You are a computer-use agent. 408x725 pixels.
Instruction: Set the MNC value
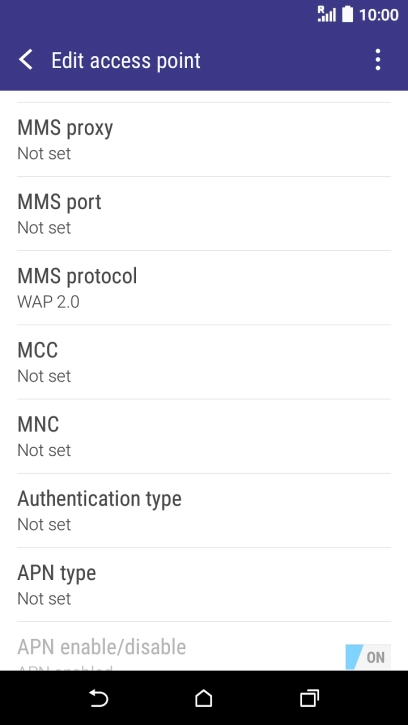pos(204,436)
